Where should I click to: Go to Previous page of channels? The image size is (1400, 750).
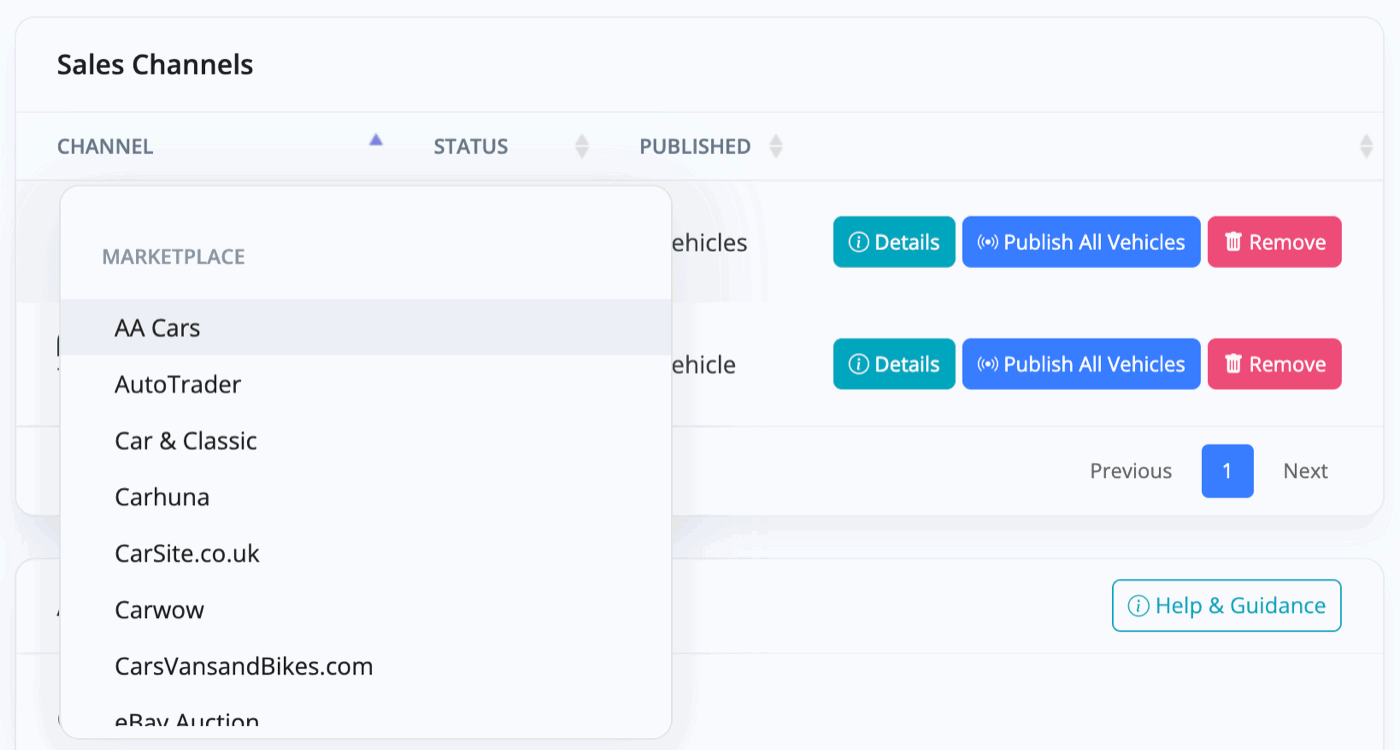pos(1131,471)
